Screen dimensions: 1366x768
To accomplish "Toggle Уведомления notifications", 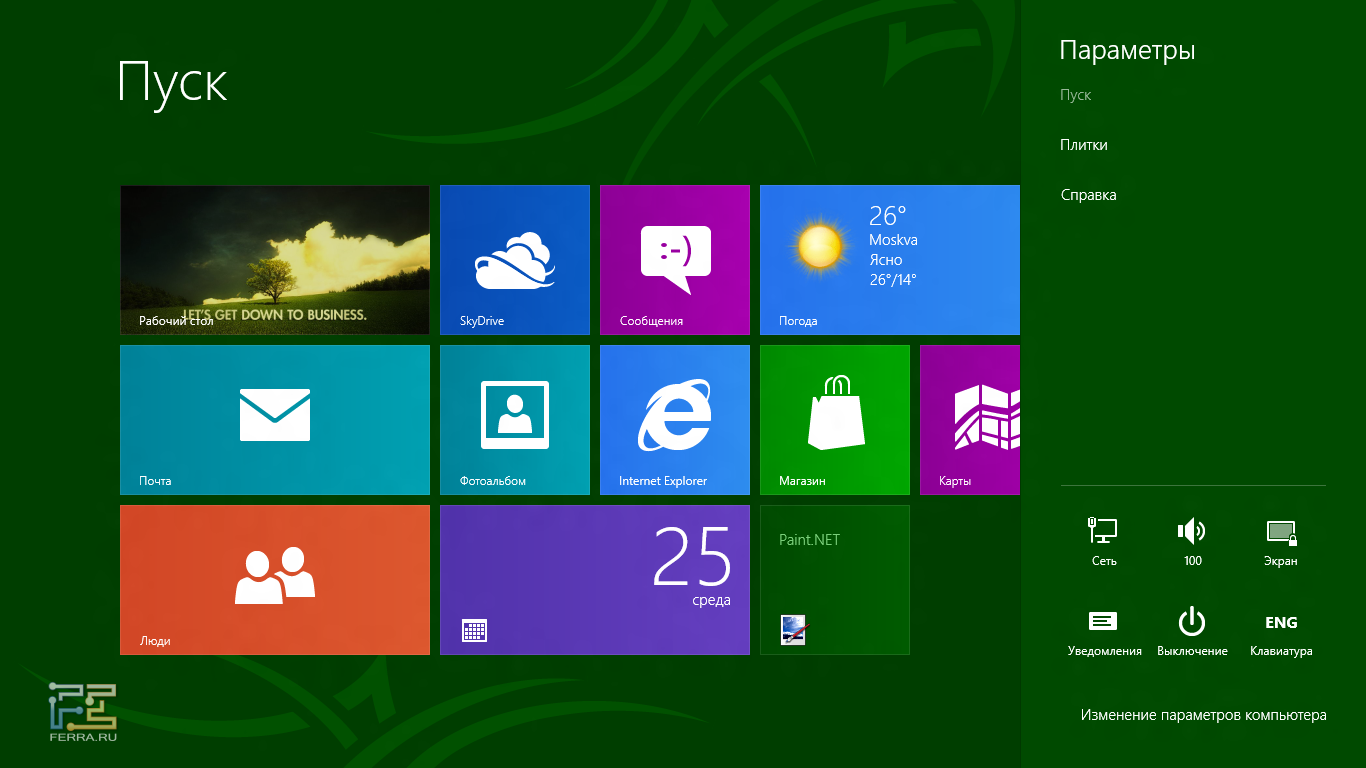I will [x=1104, y=632].
